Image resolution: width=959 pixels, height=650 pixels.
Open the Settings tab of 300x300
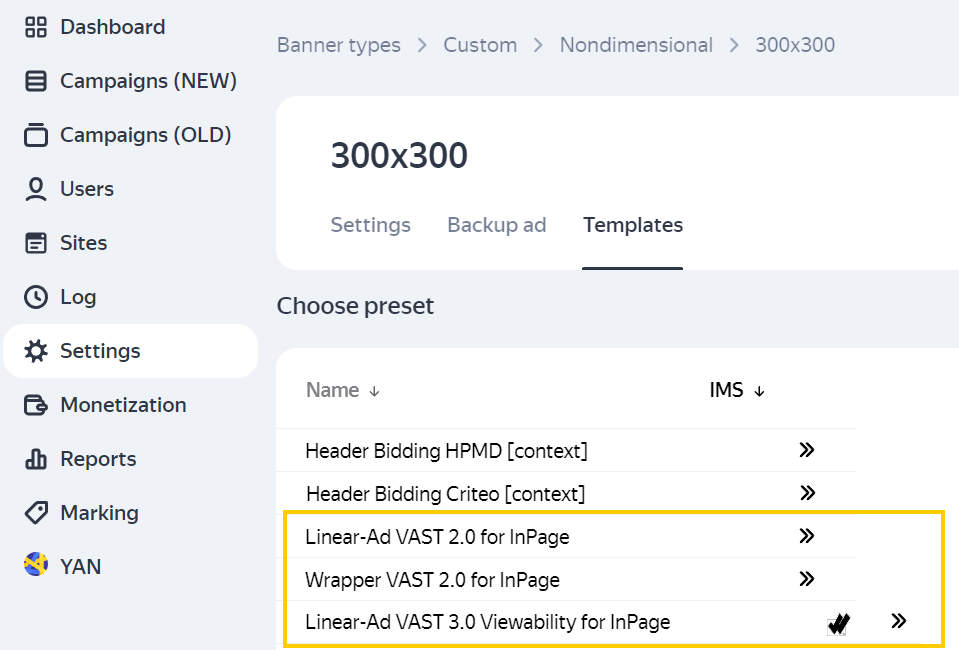[370, 225]
